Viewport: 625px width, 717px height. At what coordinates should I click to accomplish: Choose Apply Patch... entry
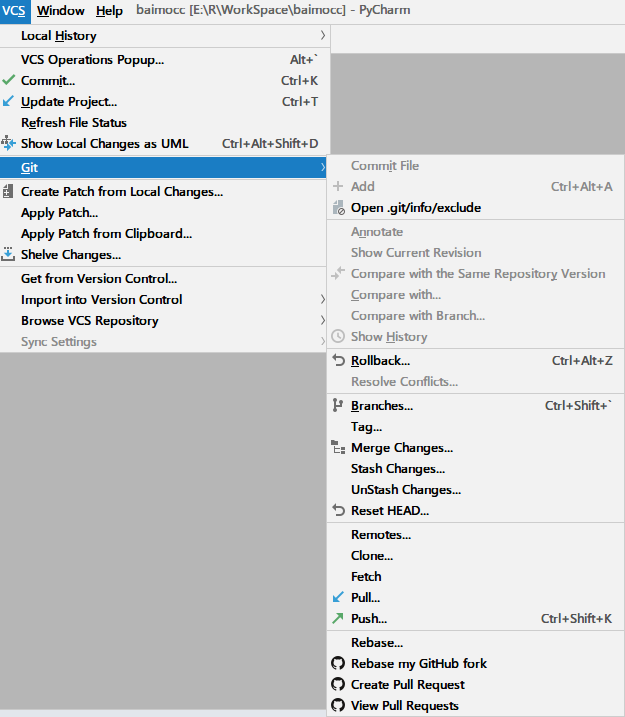pos(165,213)
